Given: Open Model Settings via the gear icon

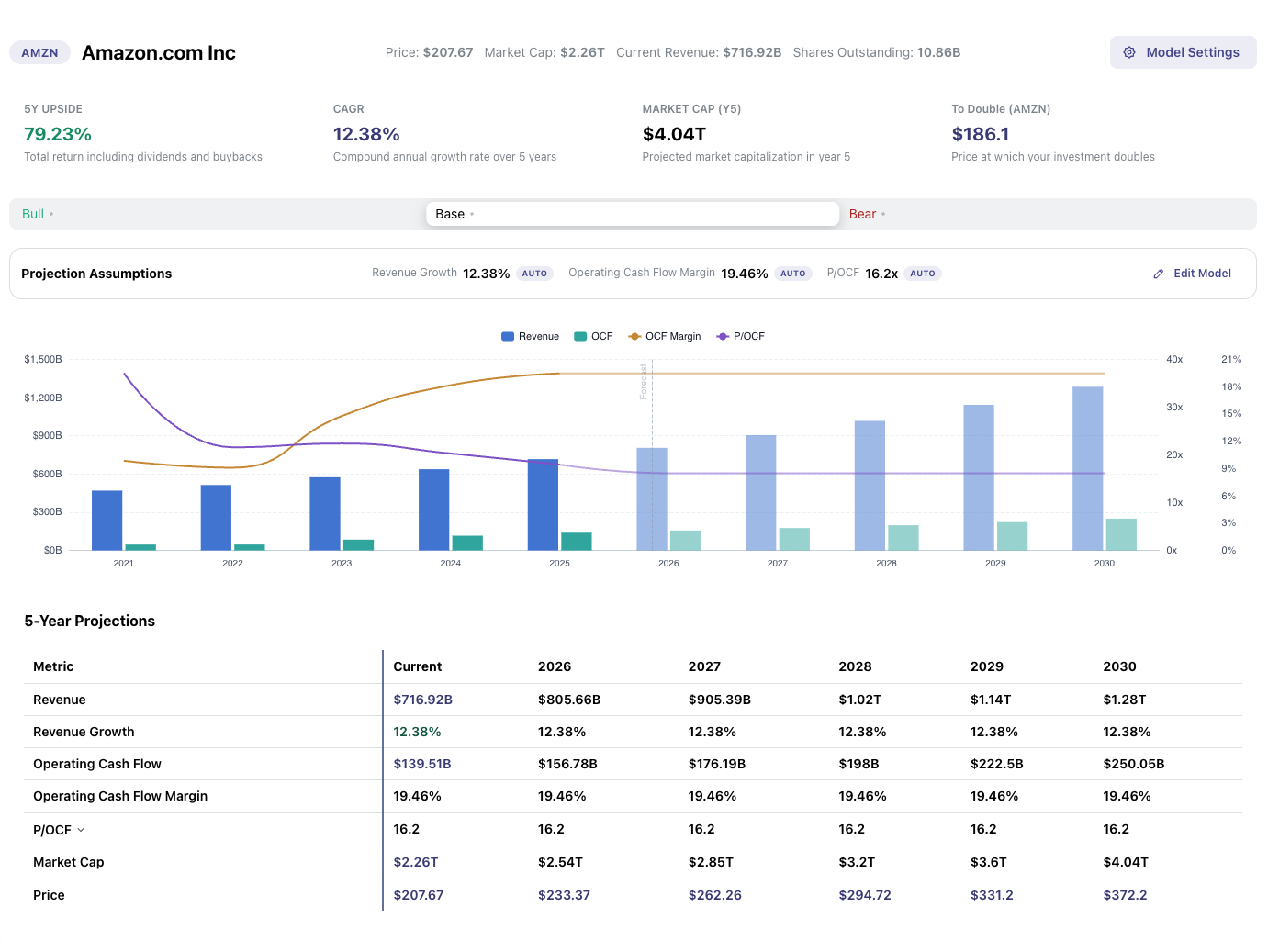Looking at the screenshot, I should [x=1129, y=52].
